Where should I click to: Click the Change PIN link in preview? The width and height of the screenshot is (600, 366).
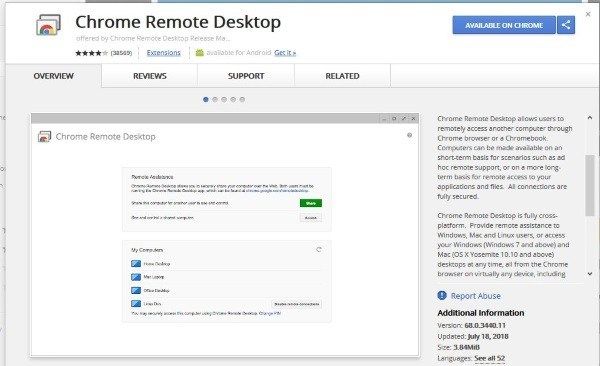(x=270, y=313)
